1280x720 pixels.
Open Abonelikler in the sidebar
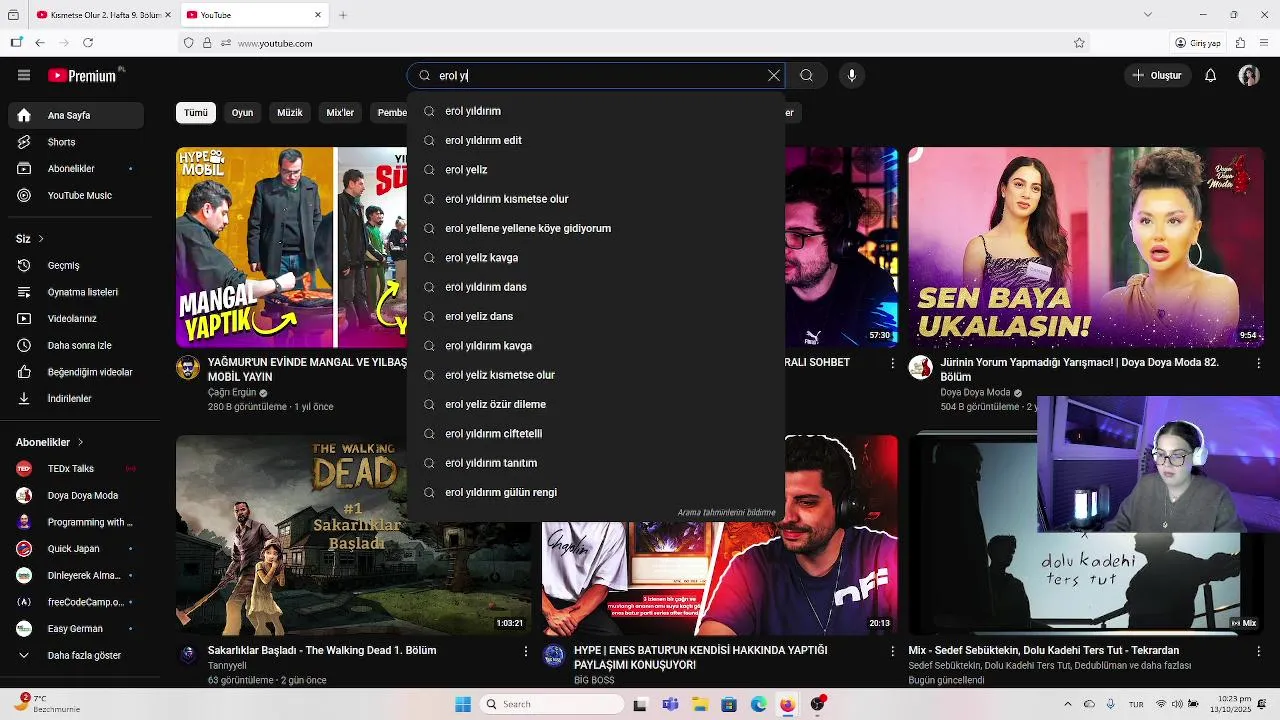point(77,168)
